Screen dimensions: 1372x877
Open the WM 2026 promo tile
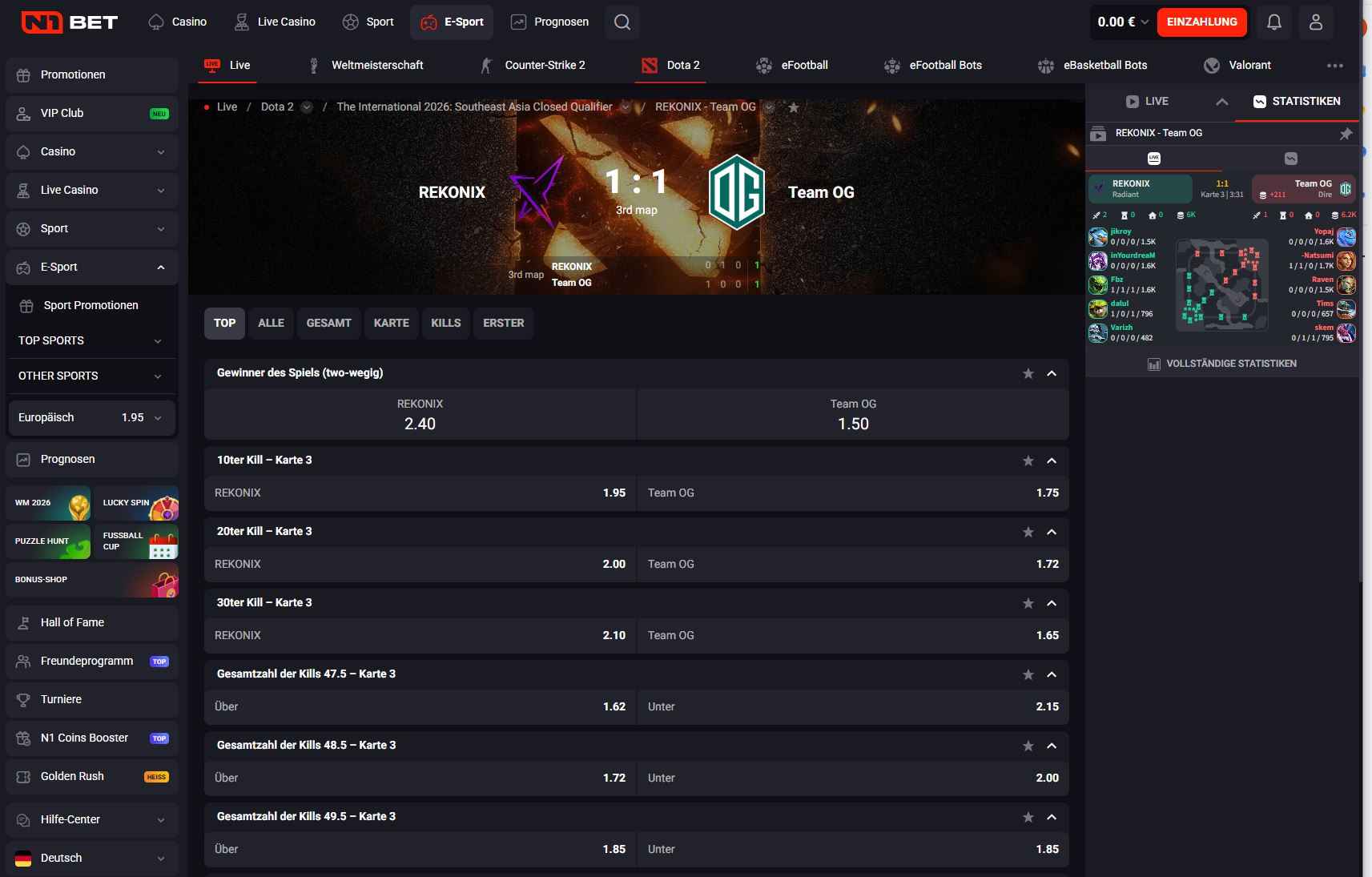tap(48, 503)
